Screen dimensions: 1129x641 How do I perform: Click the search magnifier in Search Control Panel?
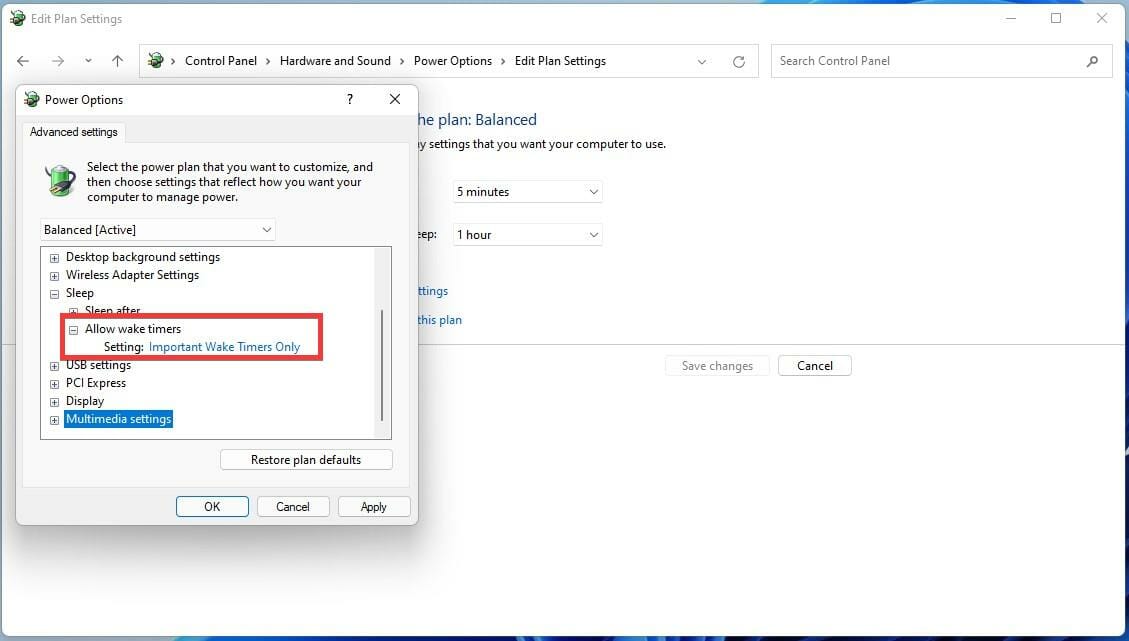tap(1092, 61)
